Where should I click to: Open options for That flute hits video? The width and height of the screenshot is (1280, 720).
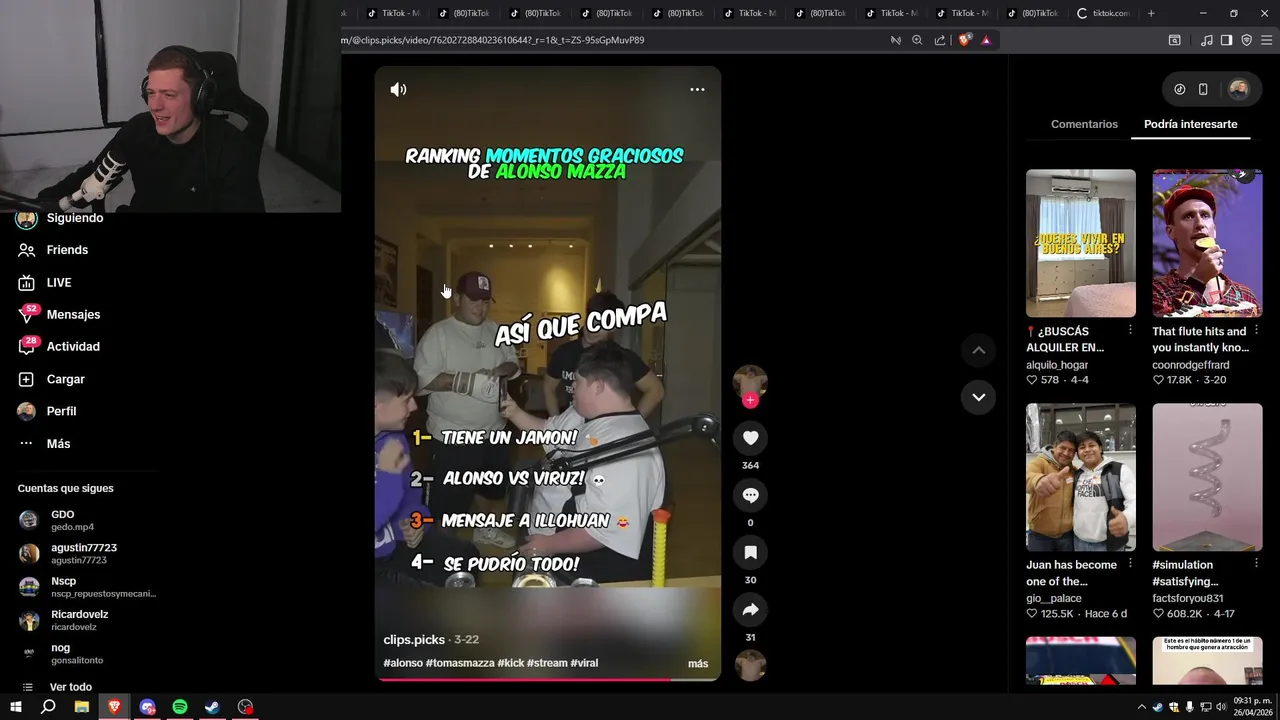click(x=1256, y=330)
